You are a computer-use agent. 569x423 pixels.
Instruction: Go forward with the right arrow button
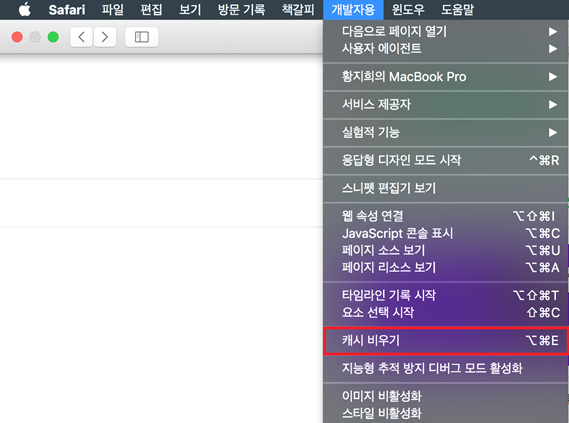point(105,37)
